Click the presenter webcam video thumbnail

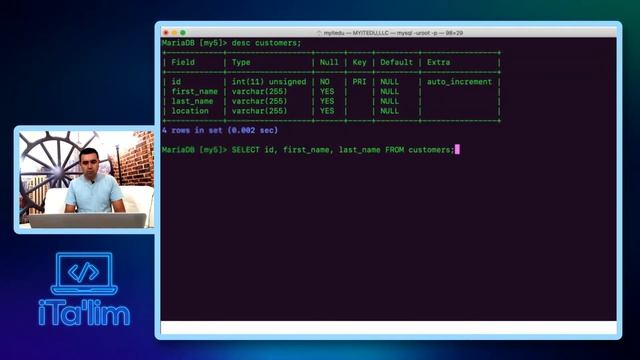86,180
